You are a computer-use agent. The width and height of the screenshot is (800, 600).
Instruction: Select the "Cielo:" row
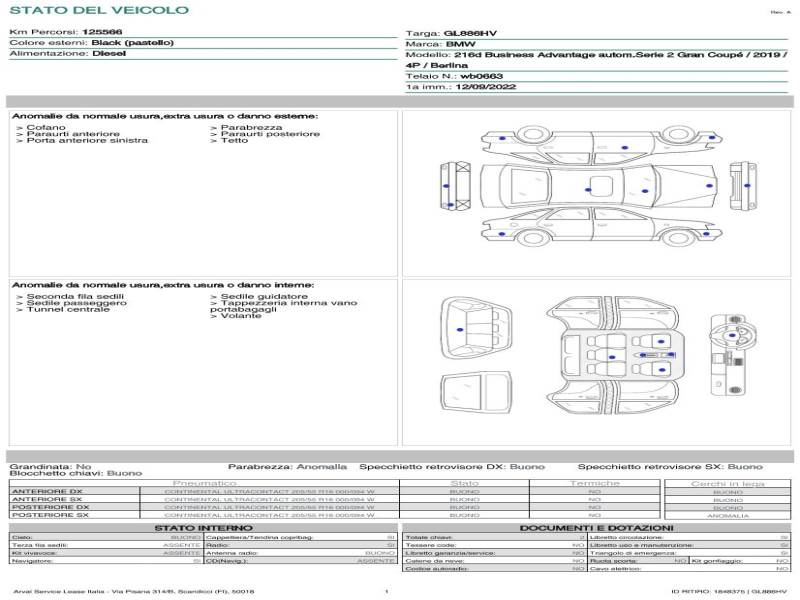point(107,538)
